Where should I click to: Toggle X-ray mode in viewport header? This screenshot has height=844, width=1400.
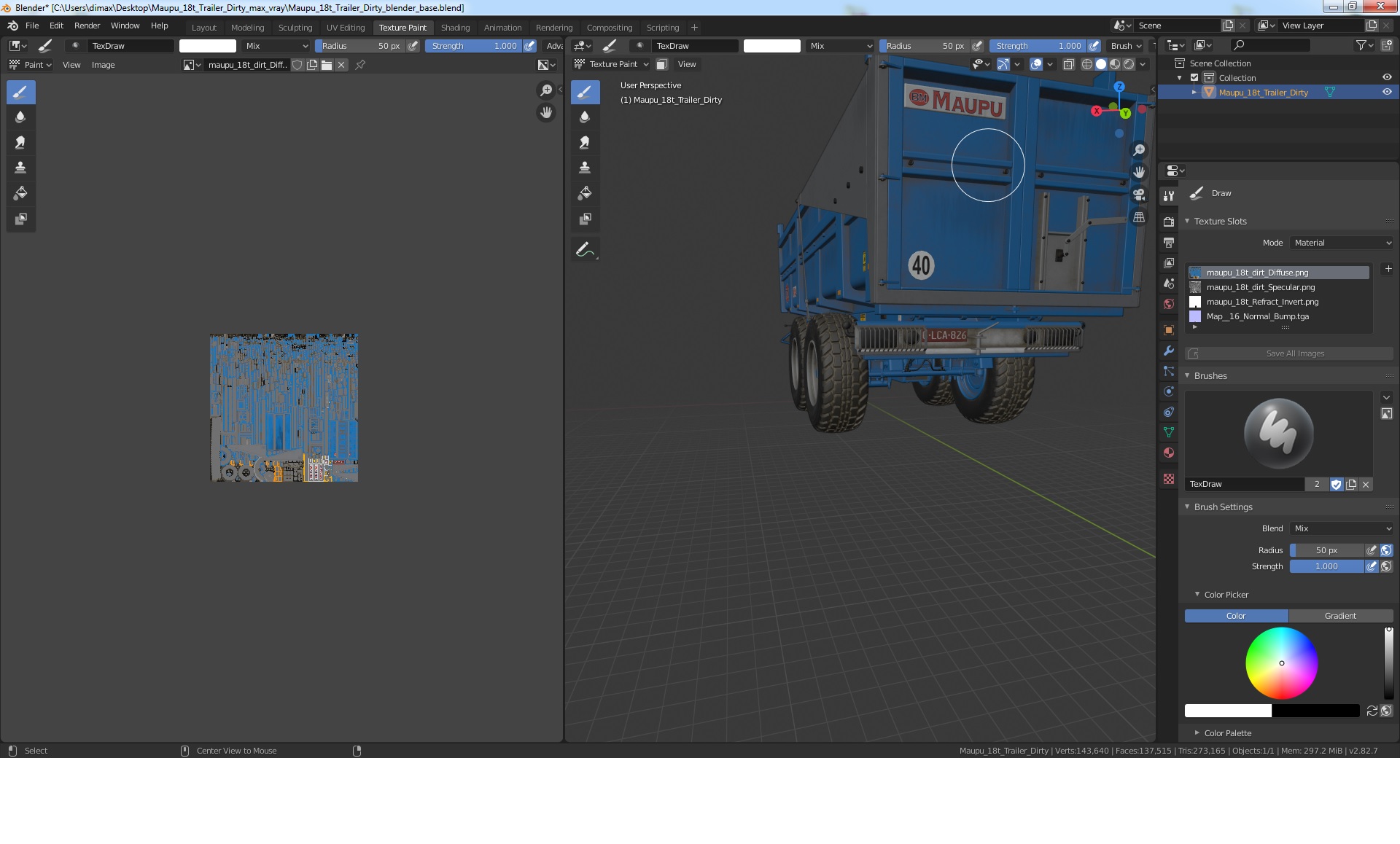pyautogui.click(x=1068, y=64)
